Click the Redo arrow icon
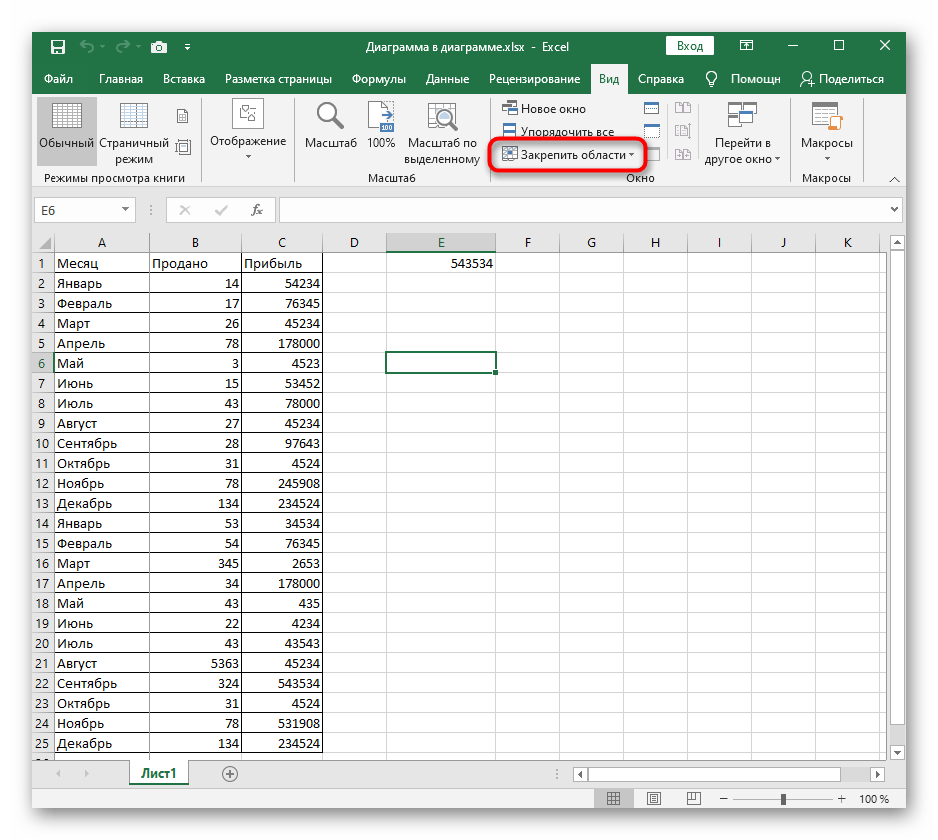 [123, 46]
